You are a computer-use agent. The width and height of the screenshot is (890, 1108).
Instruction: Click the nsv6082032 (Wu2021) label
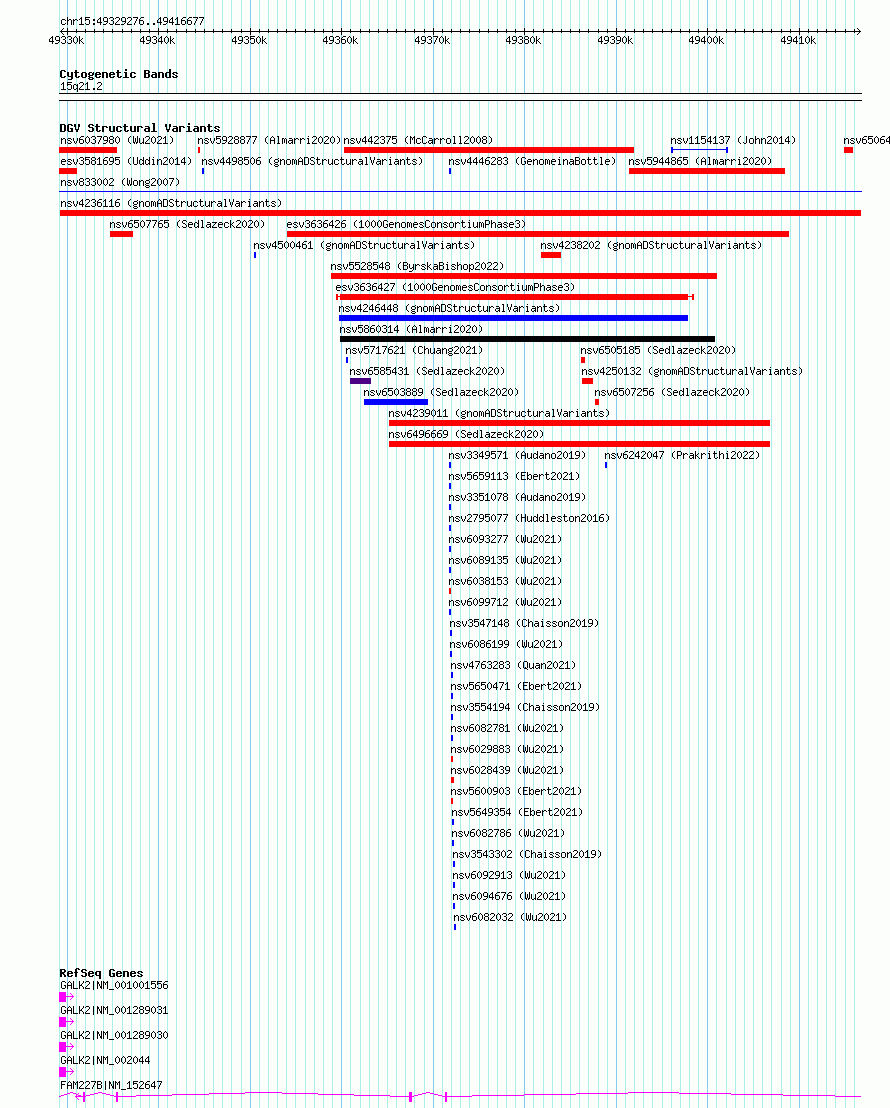tap(510, 917)
